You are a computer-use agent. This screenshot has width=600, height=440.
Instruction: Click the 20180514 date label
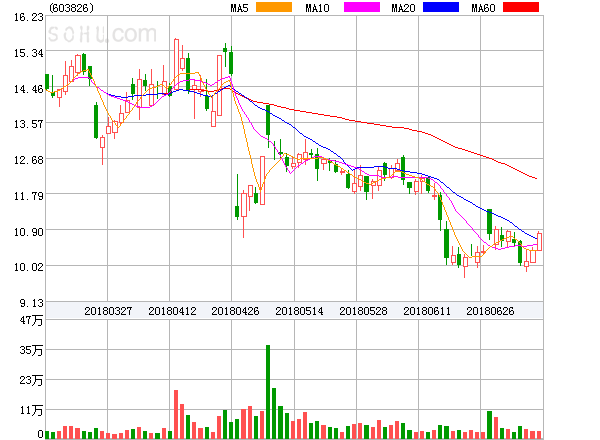[299, 311]
